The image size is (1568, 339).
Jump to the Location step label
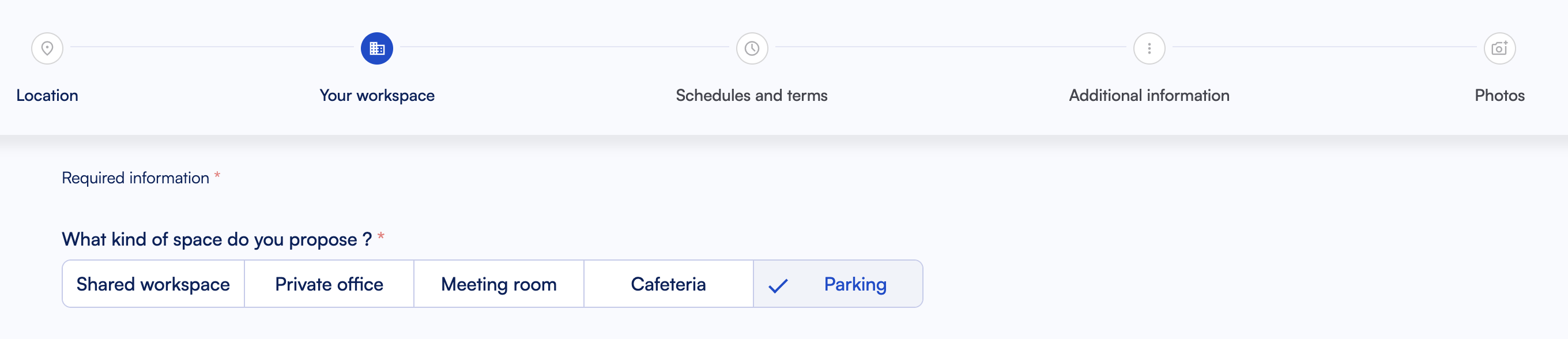(x=47, y=96)
